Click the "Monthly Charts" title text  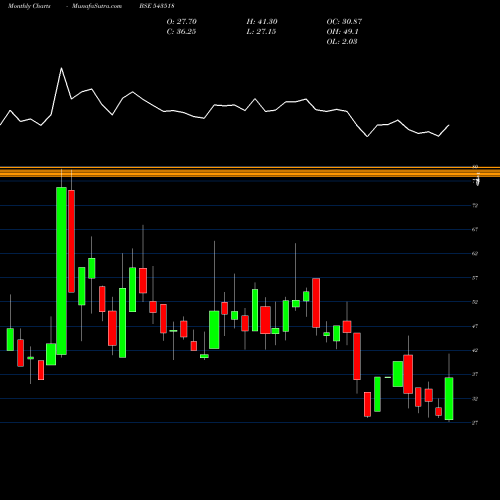[x=29, y=6]
